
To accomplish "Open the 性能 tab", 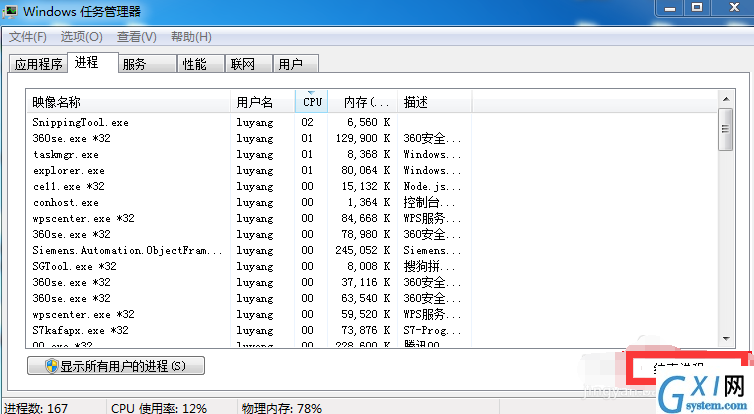I will tap(201, 64).
